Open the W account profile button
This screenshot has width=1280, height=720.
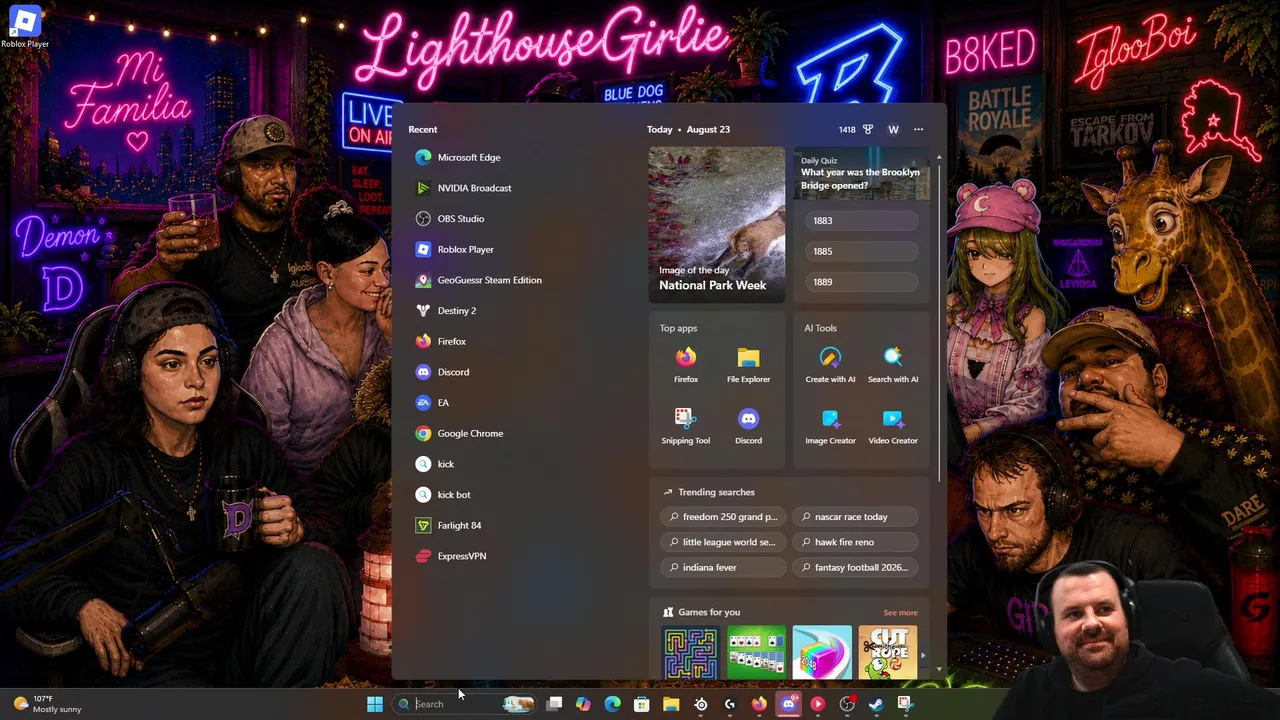(893, 129)
